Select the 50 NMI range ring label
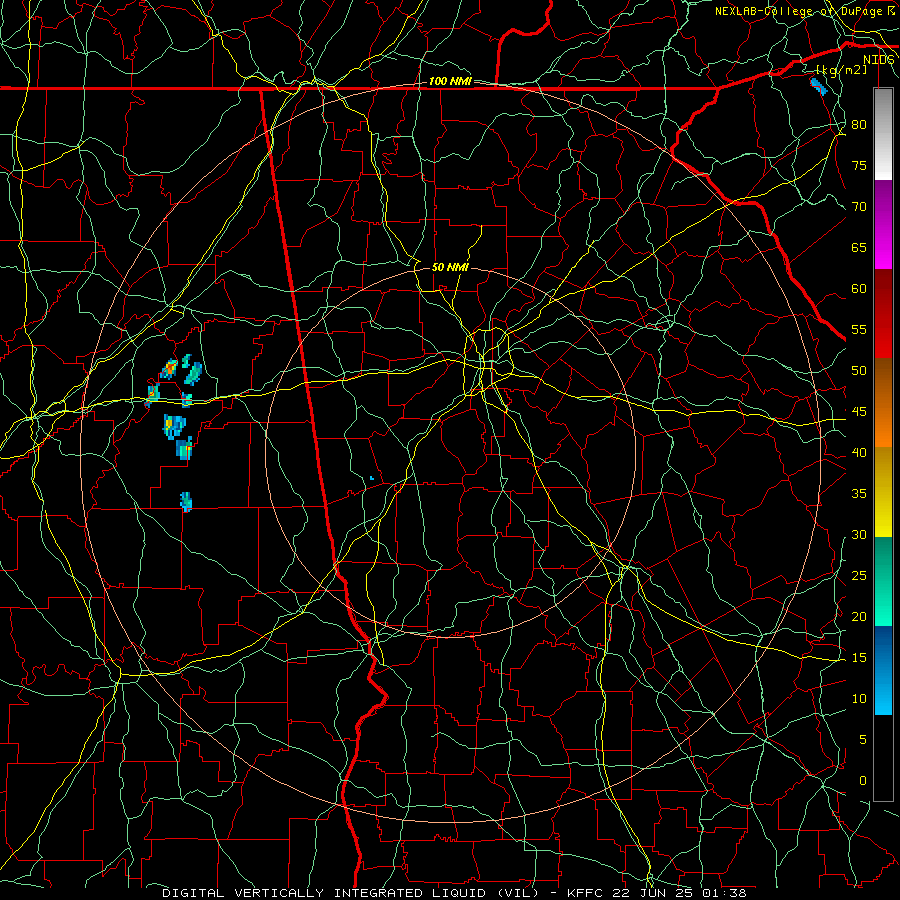900x900 pixels. (x=450, y=267)
